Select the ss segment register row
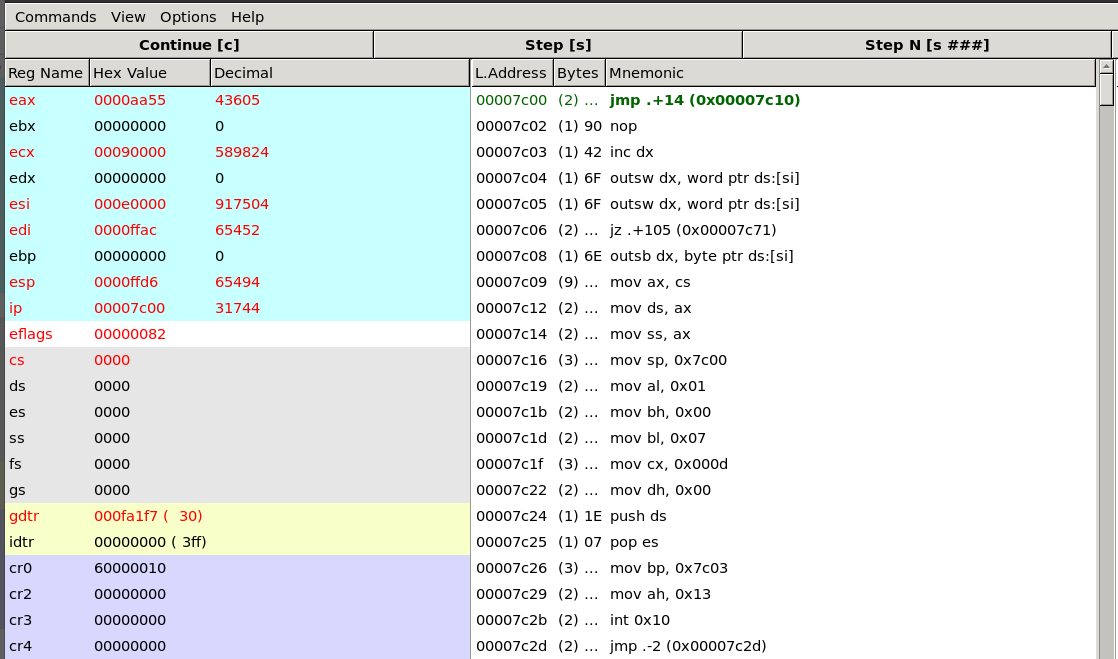1118x659 pixels. (237, 438)
